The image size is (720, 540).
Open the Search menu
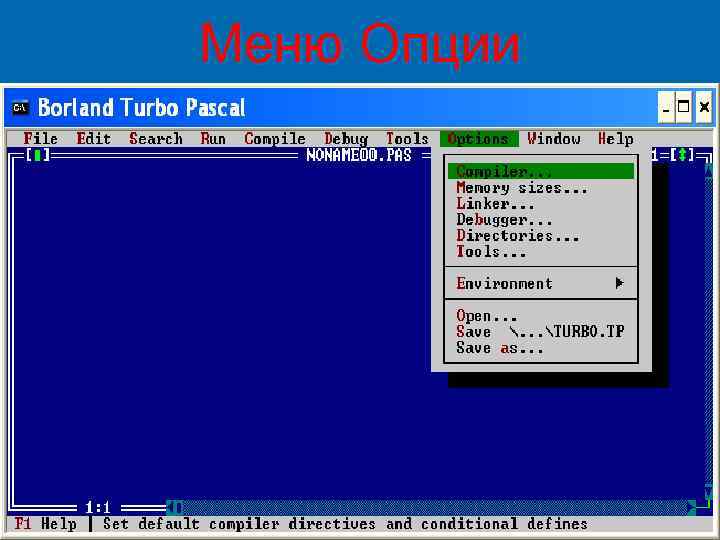point(156,139)
